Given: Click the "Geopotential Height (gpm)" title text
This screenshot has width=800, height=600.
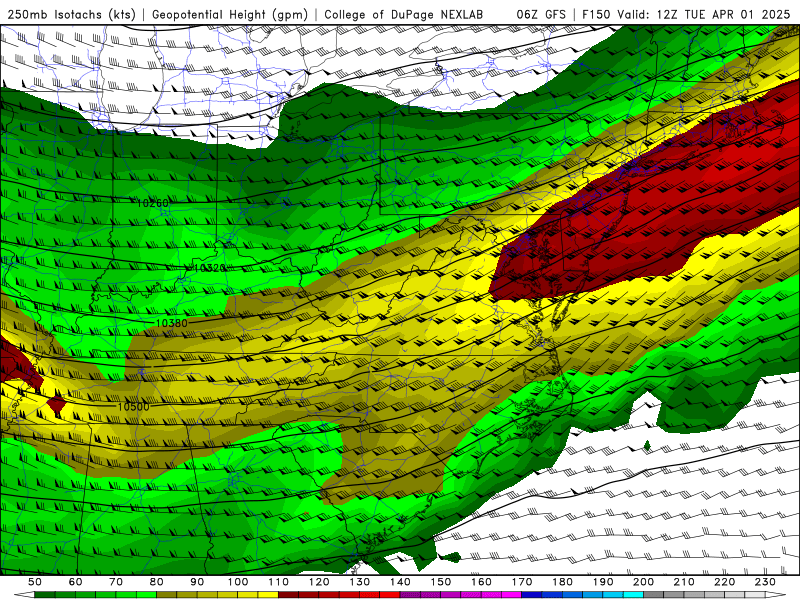Looking at the screenshot, I should tap(230, 14).
